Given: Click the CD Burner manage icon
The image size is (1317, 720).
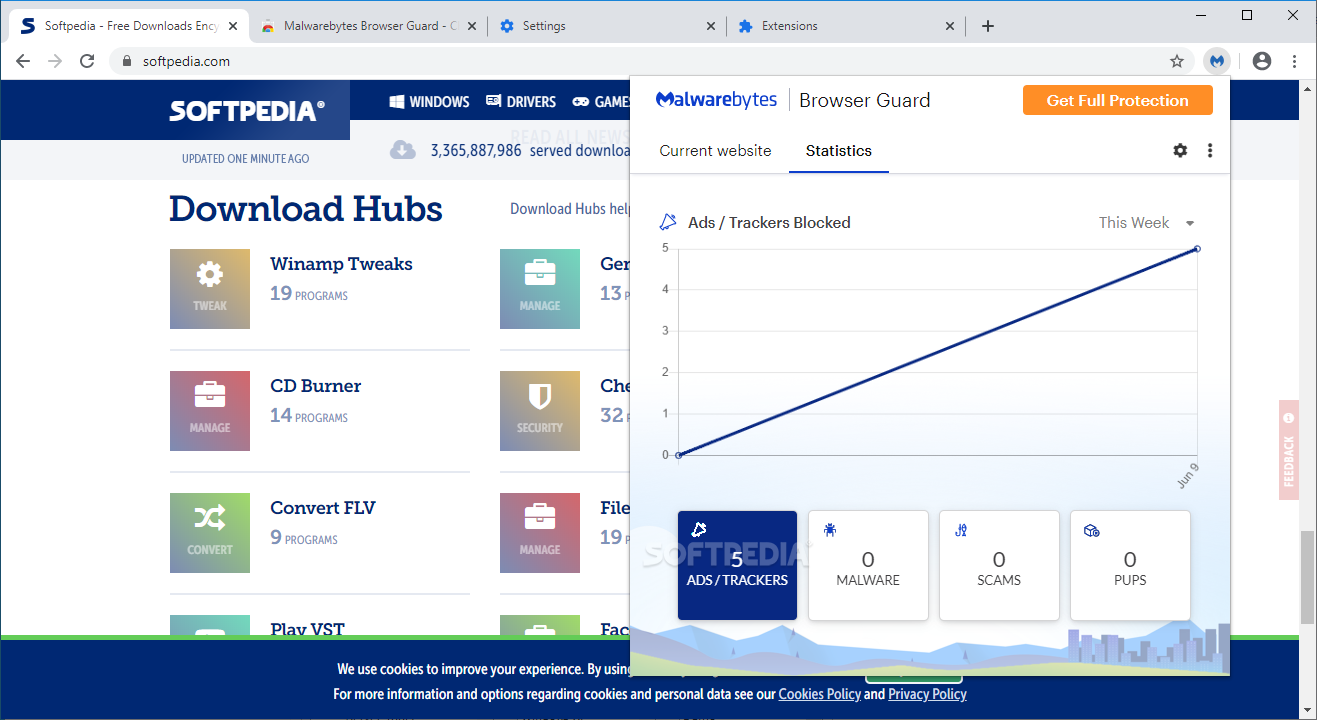Looking at the screenshot, I should (x=210, y=411).
